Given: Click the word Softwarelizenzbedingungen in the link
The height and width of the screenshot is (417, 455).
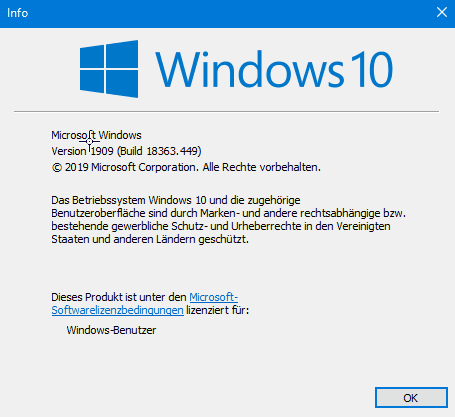Looking at the screenshot, I should [117, 310].
